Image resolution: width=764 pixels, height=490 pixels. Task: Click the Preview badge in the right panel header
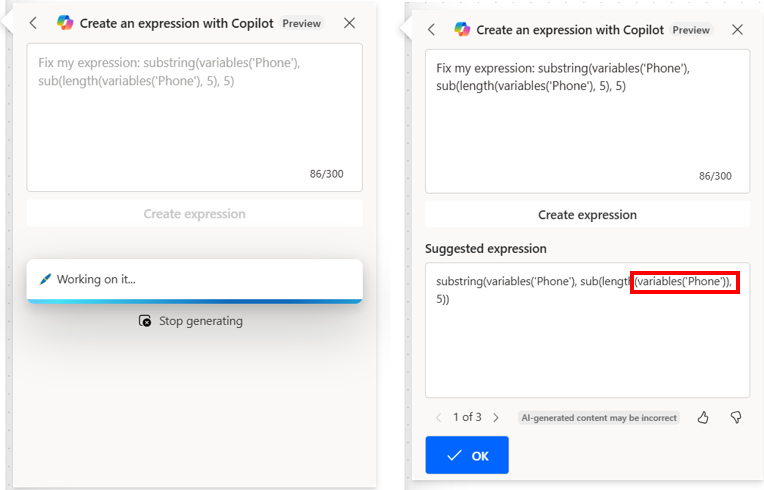point(690,30)
